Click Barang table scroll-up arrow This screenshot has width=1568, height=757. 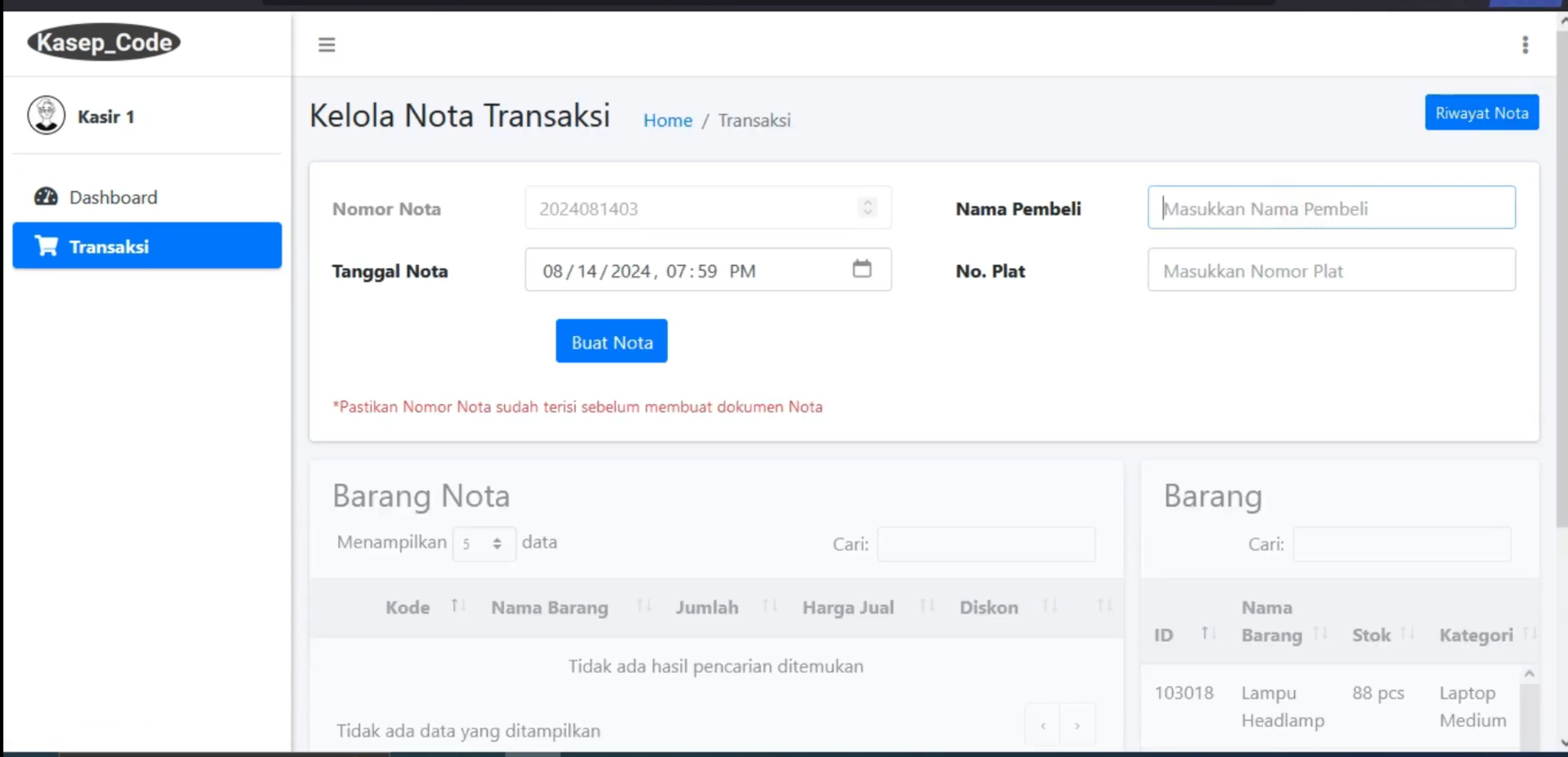tap(1529, 674)
